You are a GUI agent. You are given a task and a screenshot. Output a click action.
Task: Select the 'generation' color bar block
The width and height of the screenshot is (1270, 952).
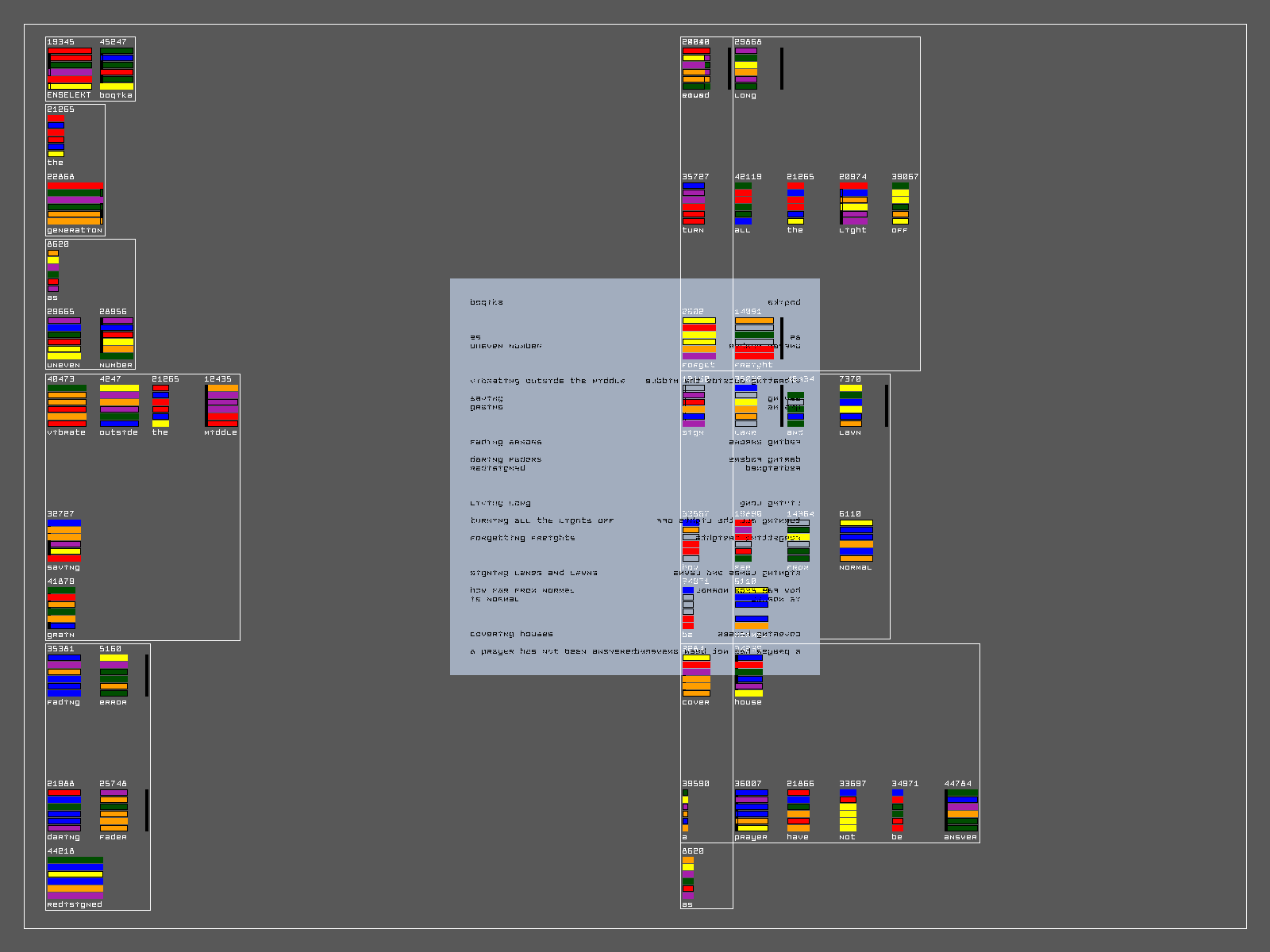pos(75,204)
